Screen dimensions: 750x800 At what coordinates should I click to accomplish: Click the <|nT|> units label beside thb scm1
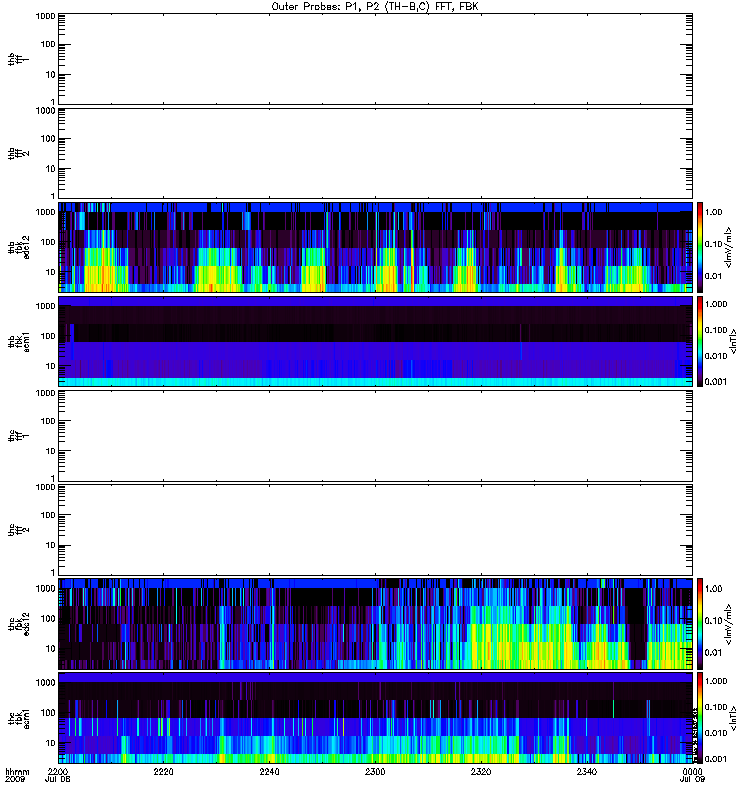pyautogui.click(x=734, y=341)
